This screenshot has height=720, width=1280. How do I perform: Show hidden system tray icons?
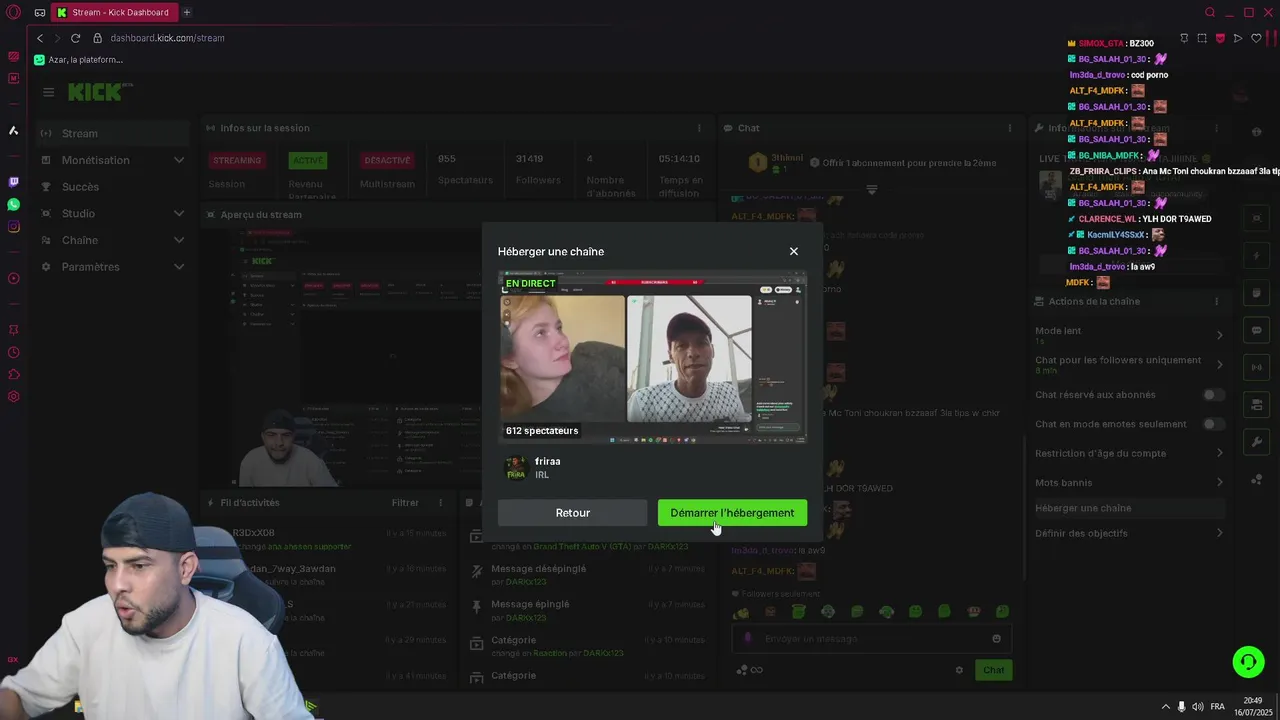[x=1165, y=707]
